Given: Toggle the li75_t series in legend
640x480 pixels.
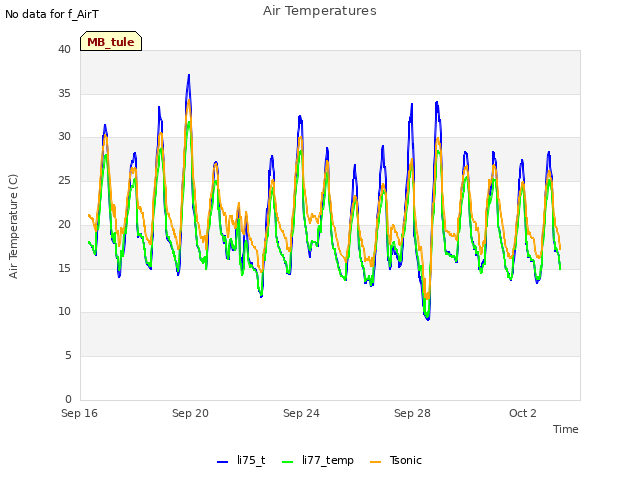Looking at the screenshot, I should click(x=241, y=461).
